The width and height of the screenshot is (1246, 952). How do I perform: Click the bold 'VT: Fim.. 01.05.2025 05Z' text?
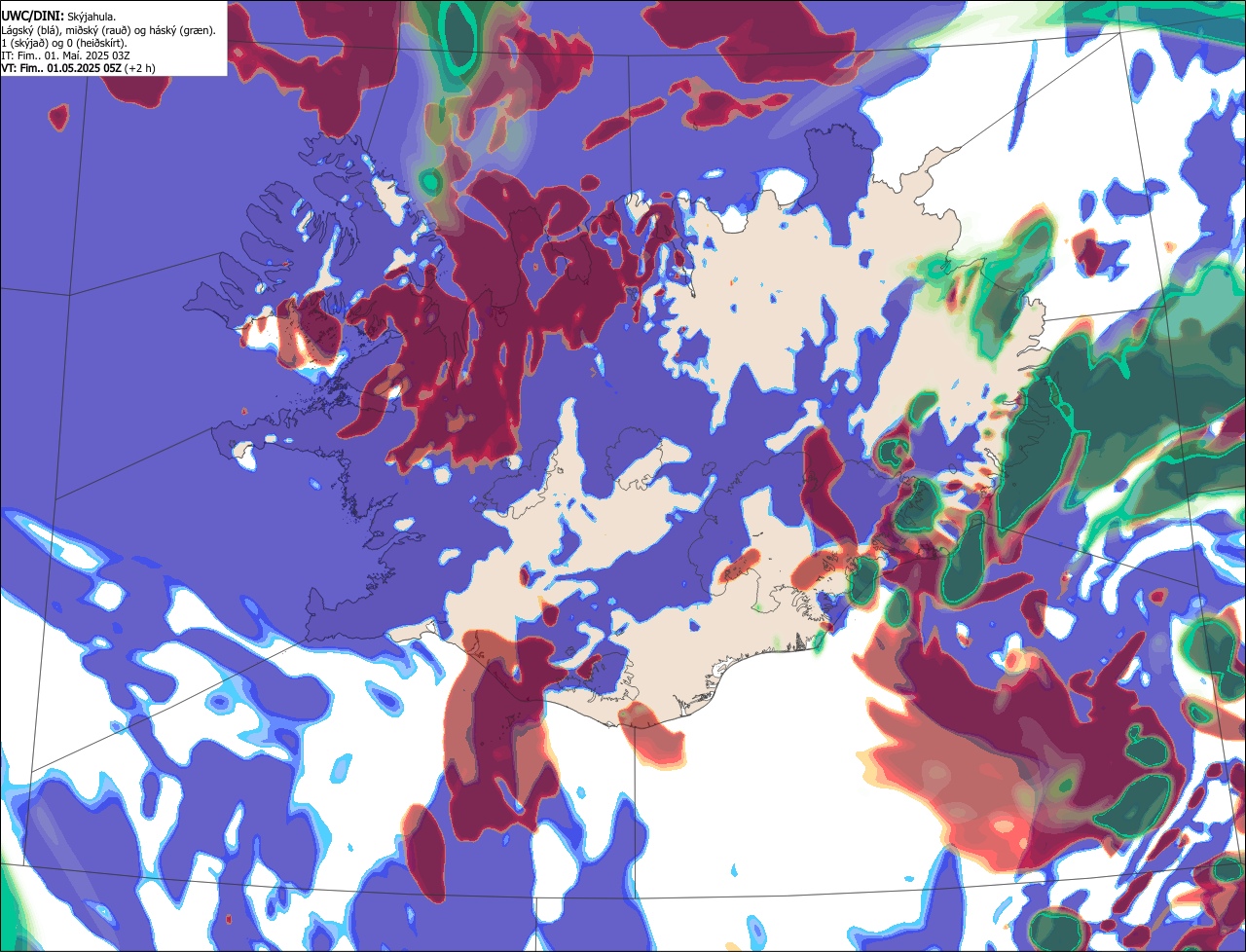coord(61,68)
